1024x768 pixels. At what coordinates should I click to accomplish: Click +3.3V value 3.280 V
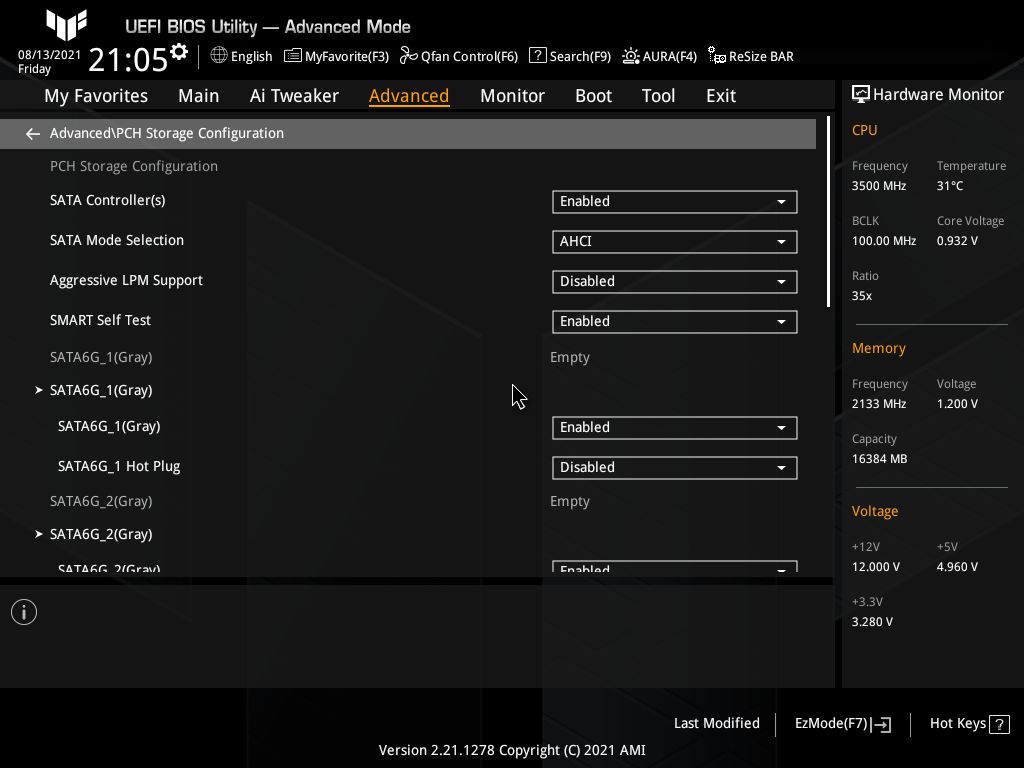click(x=872, y=622)
